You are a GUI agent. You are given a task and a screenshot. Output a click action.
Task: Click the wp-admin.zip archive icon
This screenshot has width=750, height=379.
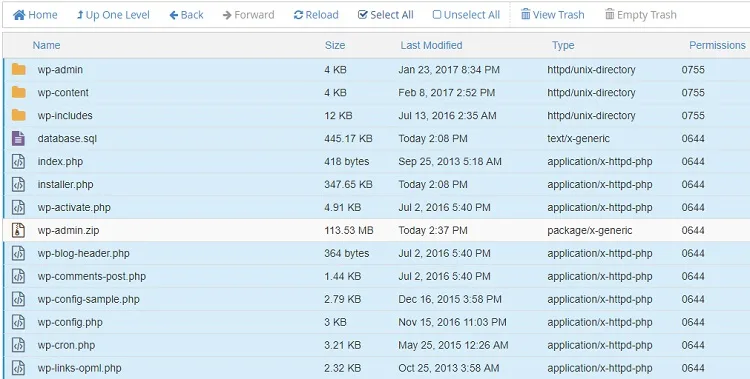18,230
